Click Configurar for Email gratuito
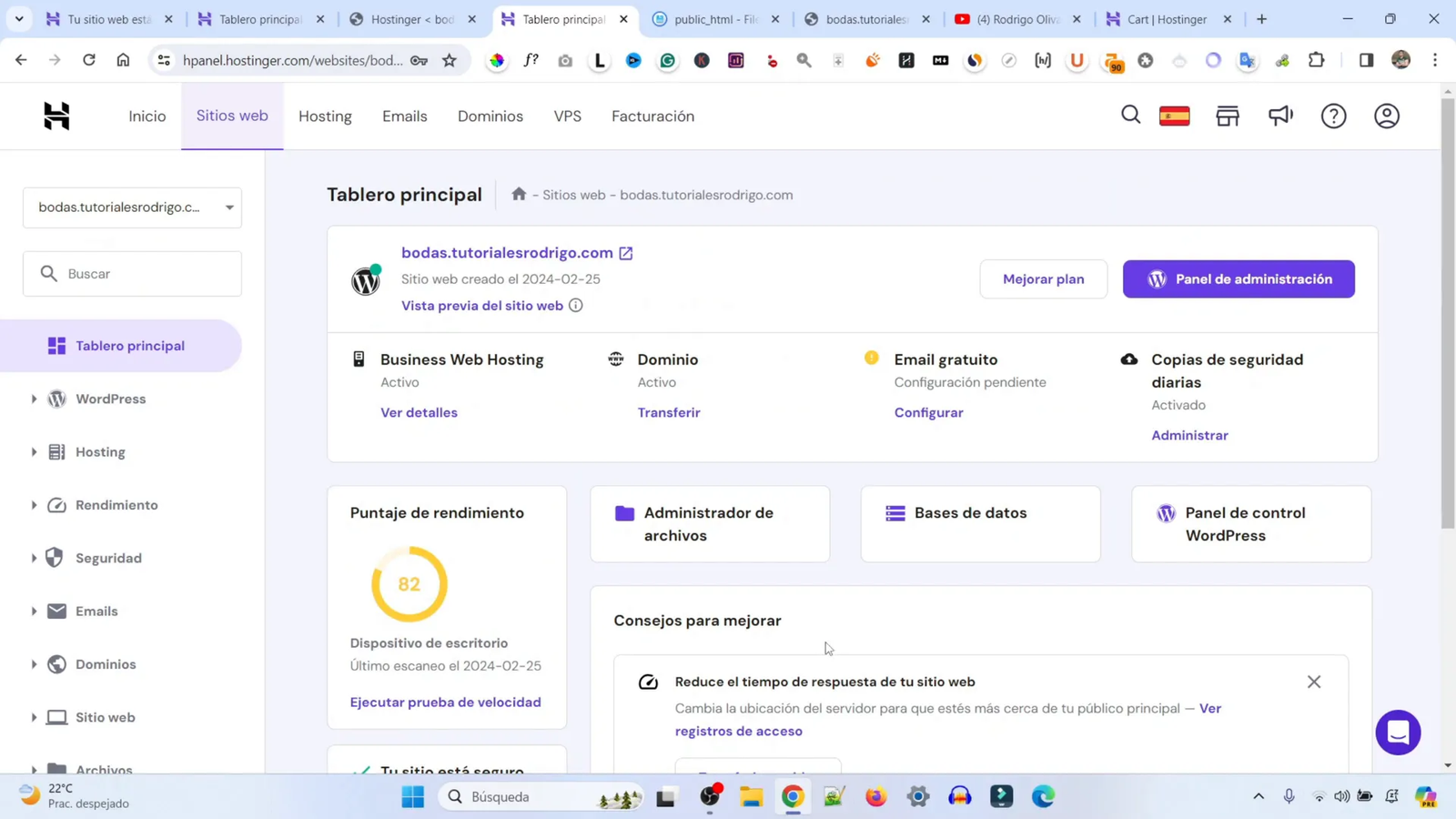The image size is (1456, 819). tap(928, 412)
